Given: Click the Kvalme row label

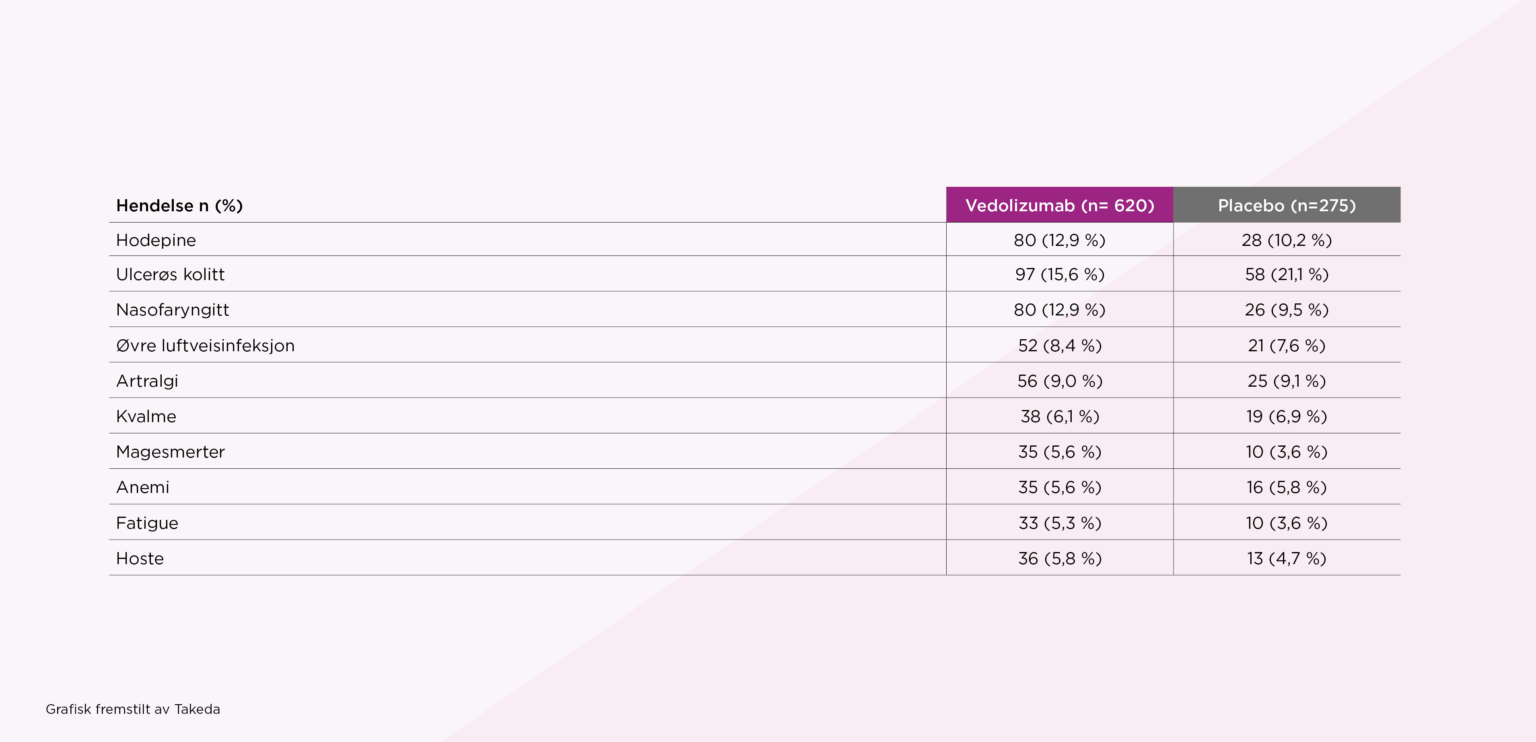Looking at the screenshot, I should pos(146,416).
